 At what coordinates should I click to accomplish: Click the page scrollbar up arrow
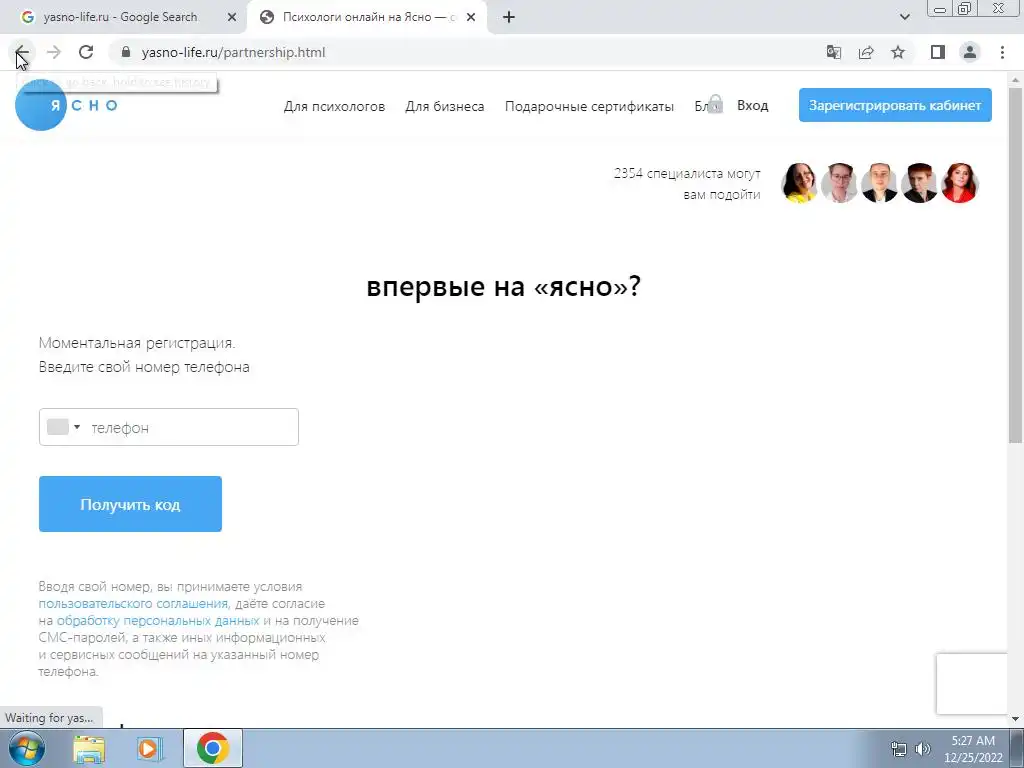[1015, 79]
